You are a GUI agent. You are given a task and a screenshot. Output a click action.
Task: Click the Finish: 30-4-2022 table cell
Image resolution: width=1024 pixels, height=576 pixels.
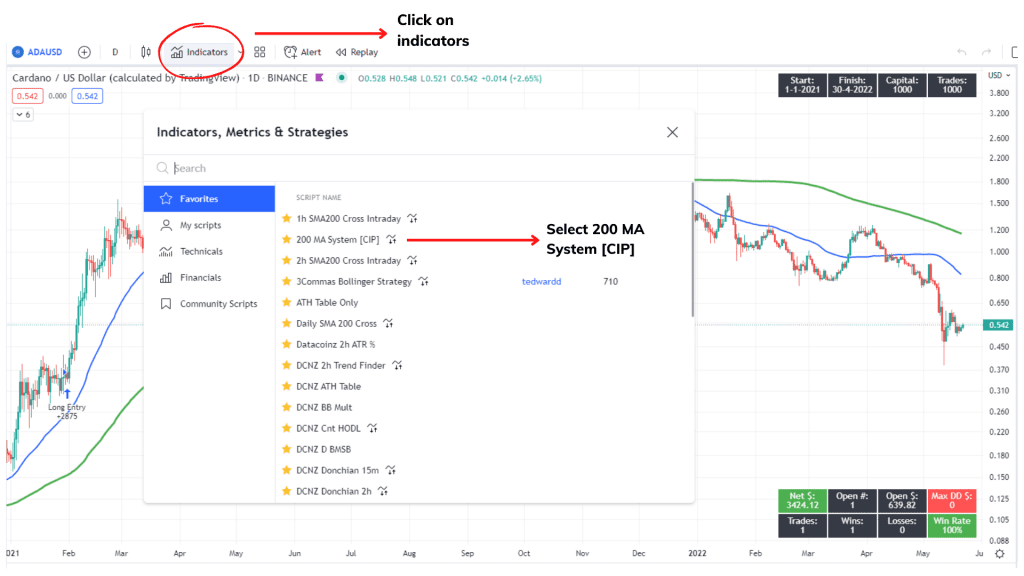click(x=852, y=85)
